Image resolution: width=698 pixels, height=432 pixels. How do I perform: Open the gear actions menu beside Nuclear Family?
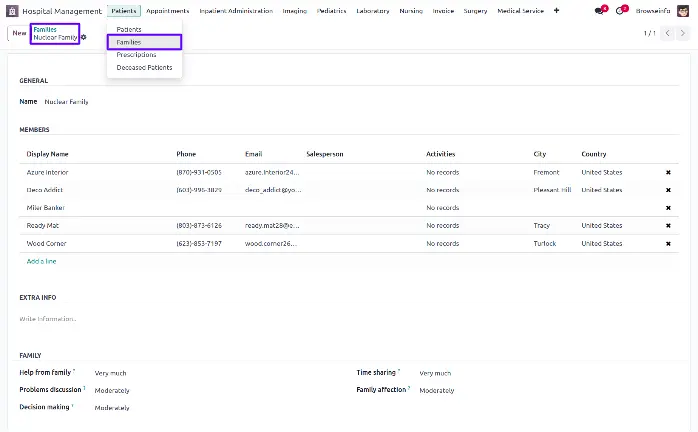[84, 37]
